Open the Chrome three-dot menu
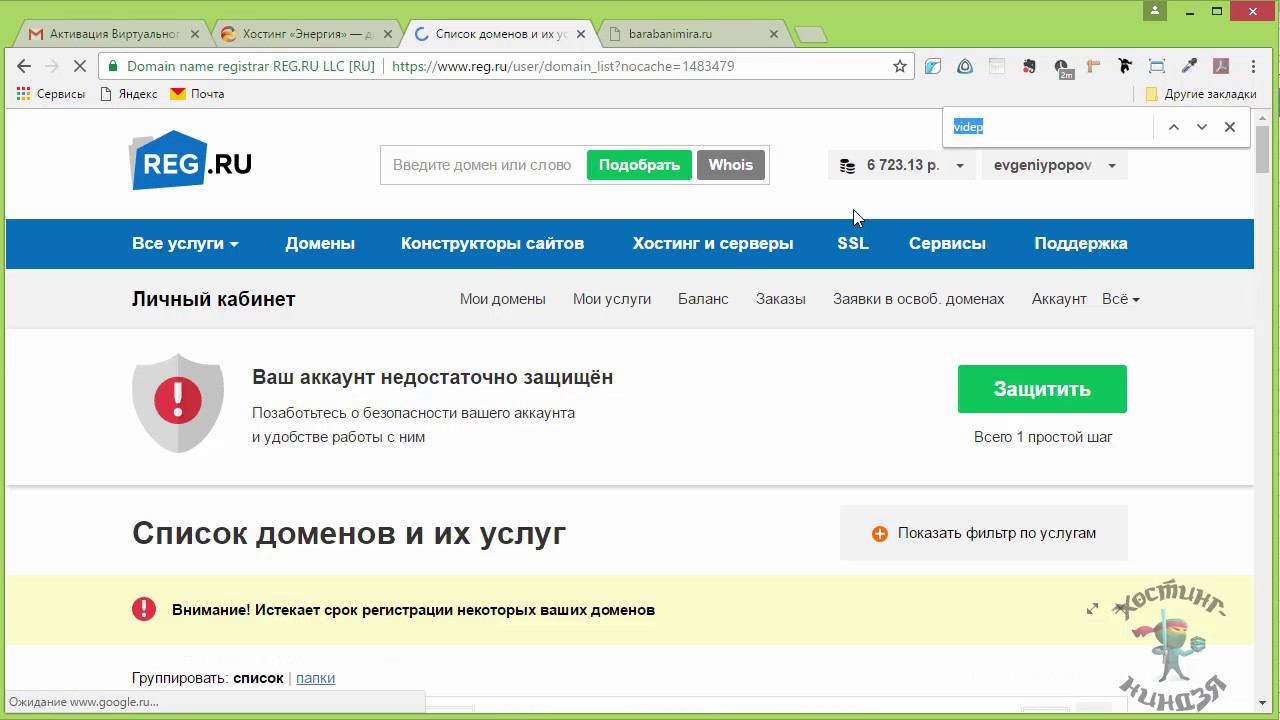 point(1253,67)
